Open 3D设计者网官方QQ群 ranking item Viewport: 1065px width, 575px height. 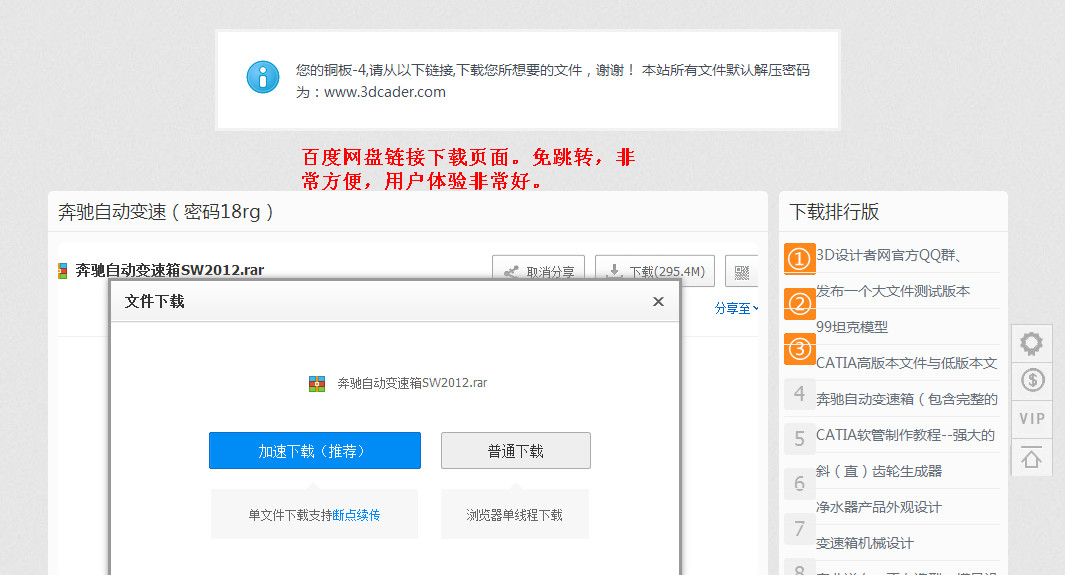point(888,255)
